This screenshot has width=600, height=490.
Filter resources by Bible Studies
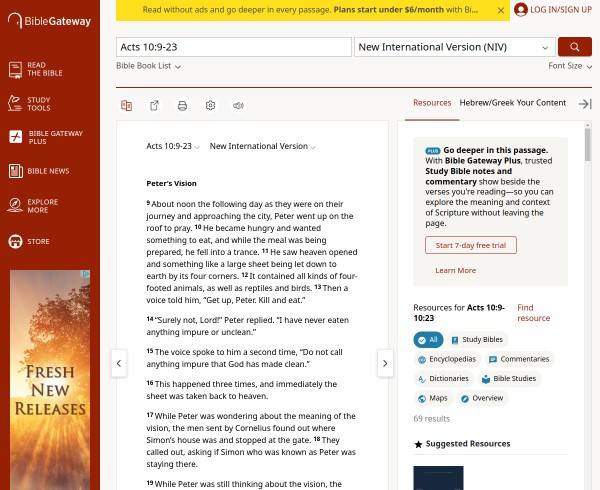click(509, 379)
